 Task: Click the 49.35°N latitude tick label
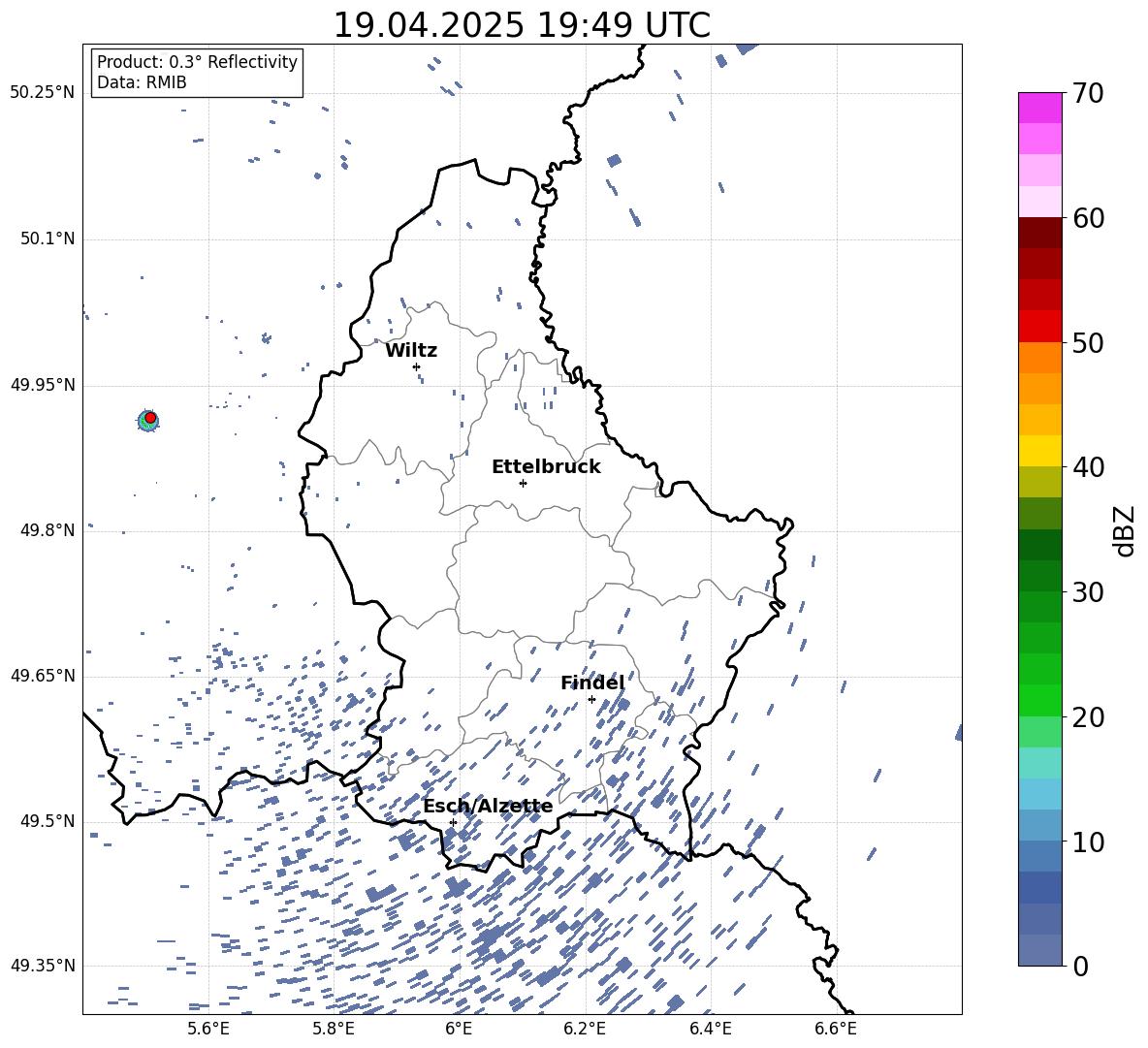click(43, 966)
